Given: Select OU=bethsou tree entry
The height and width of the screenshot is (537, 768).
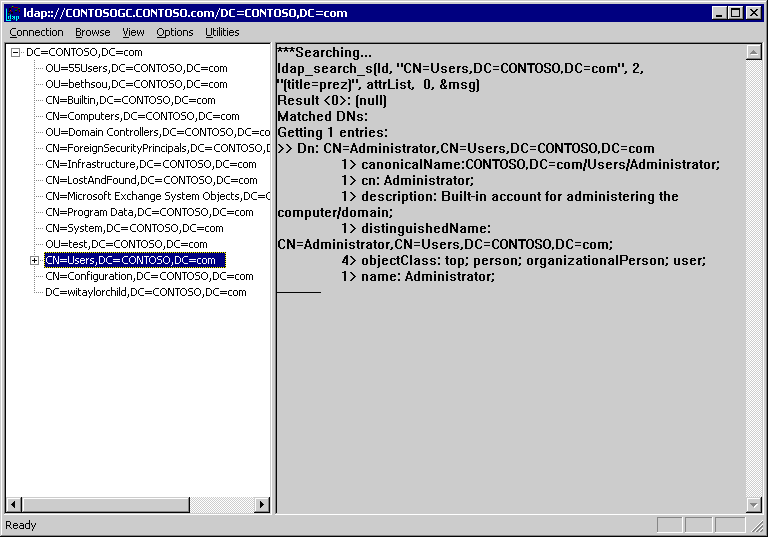Looking at the screenshot, I should pos(136,84).
